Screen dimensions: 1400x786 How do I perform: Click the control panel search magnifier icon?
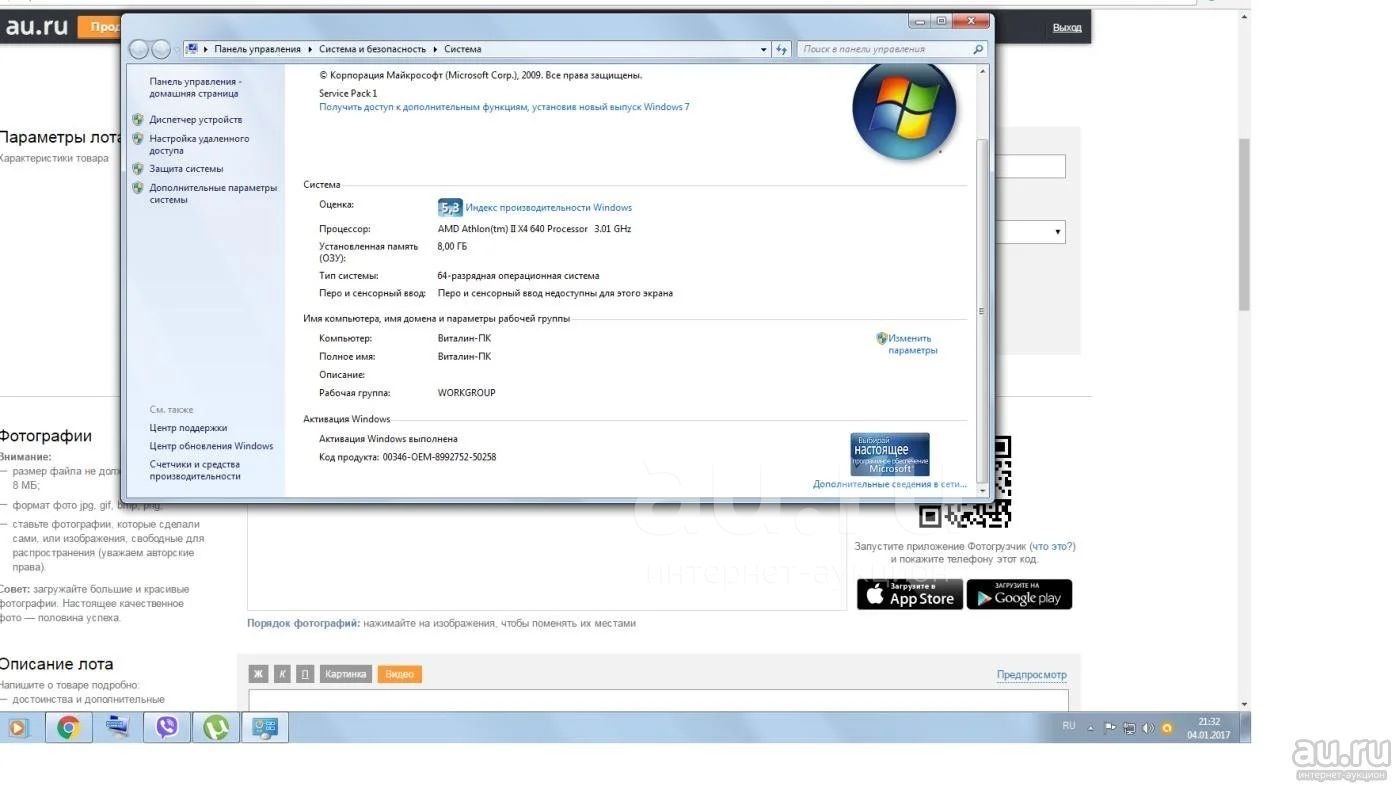click(x=979, y=49)
